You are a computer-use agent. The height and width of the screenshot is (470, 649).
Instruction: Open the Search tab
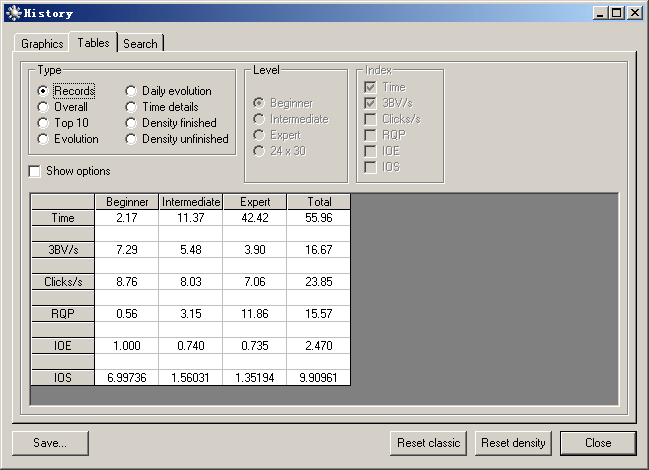tap(140, 43)
